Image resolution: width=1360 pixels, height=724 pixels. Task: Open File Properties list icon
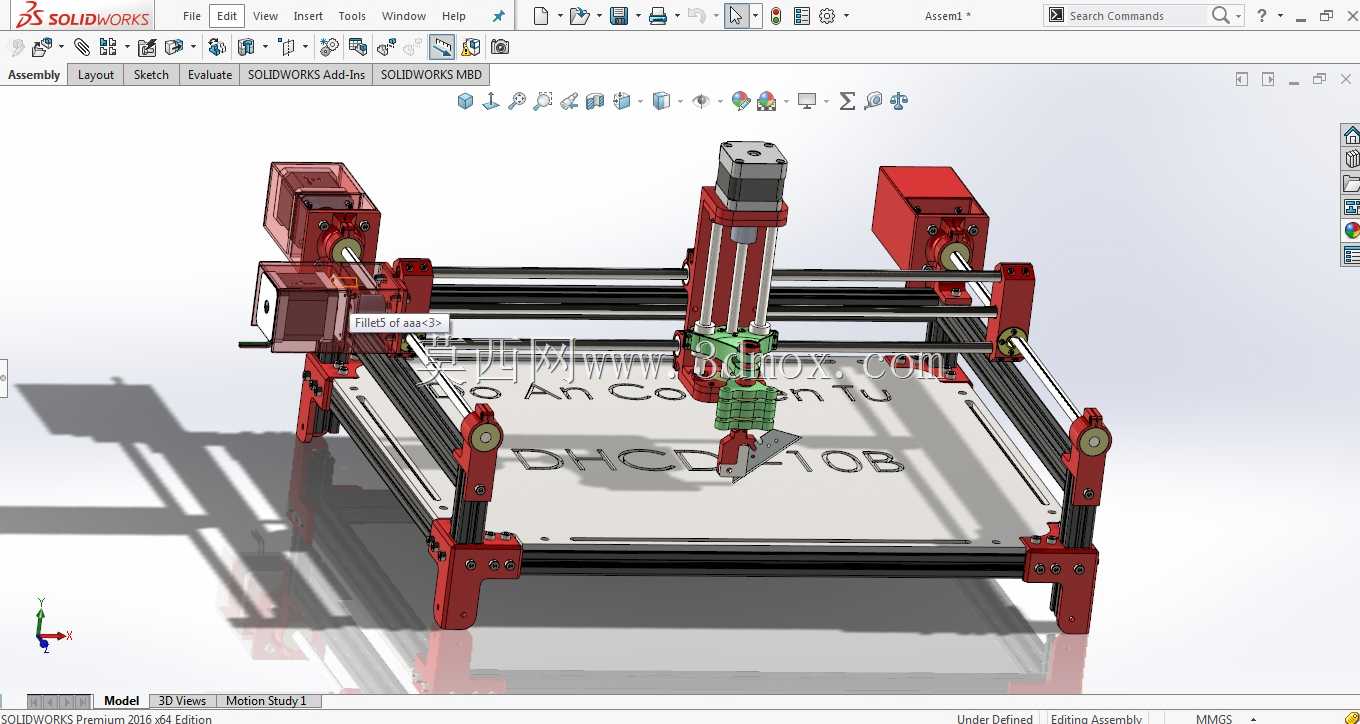(x=801, y=16)
